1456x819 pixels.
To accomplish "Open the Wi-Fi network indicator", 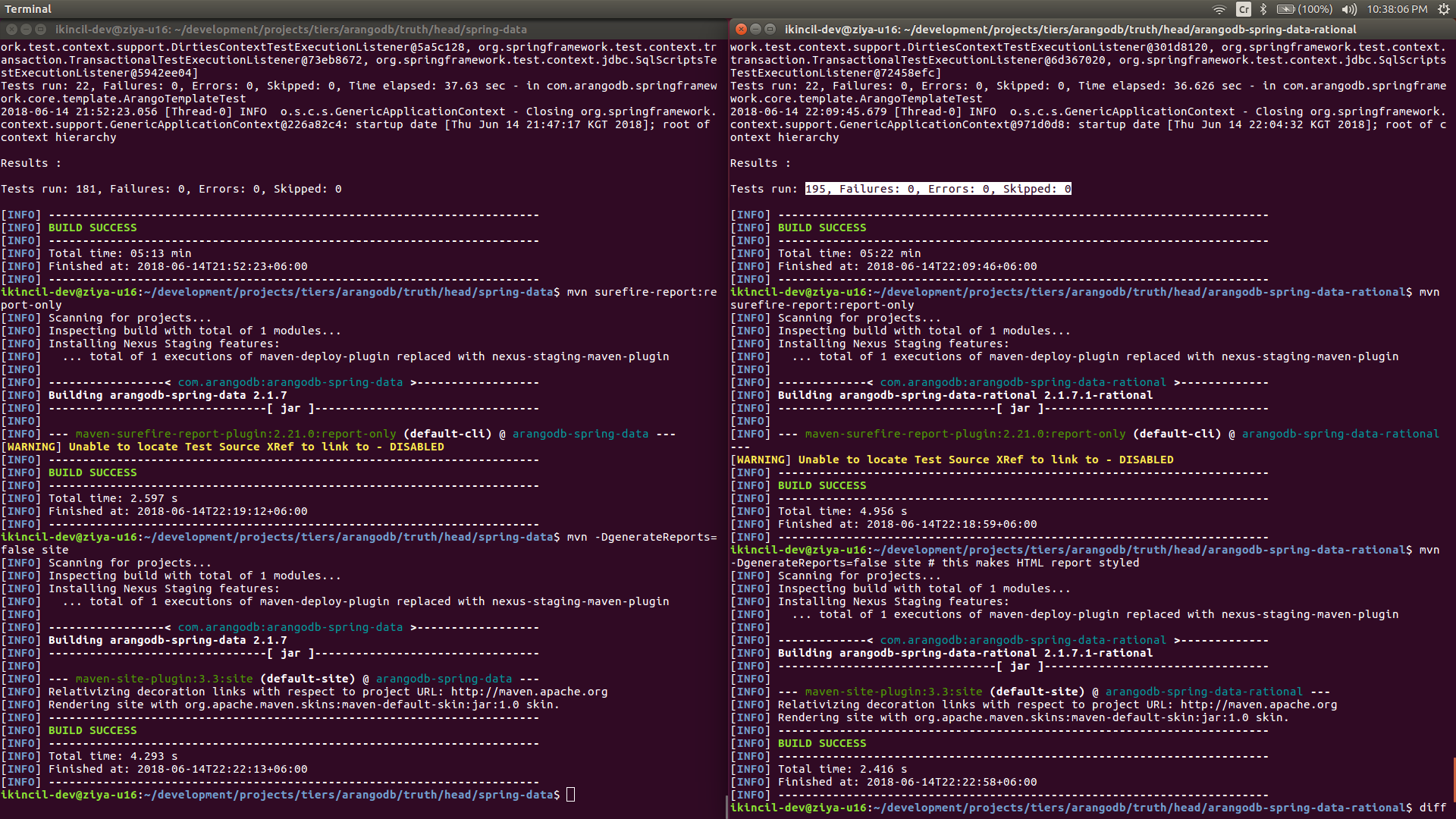I will (x=1219, y=9).
